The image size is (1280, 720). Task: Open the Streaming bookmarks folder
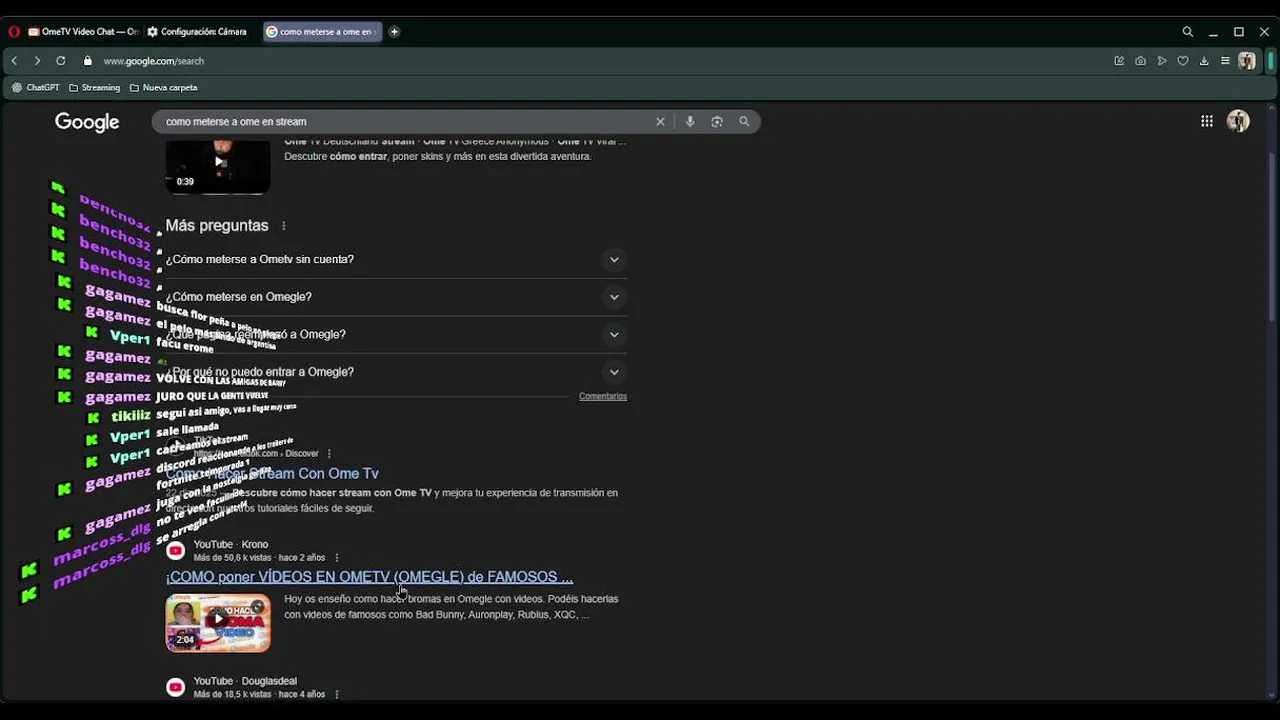tap(94, 88)
